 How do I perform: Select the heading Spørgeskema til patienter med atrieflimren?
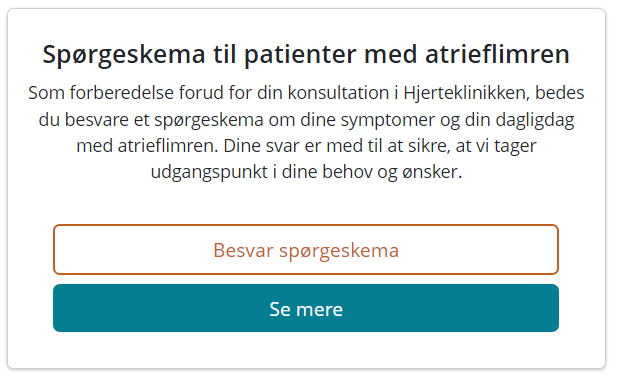pos(306,54)
